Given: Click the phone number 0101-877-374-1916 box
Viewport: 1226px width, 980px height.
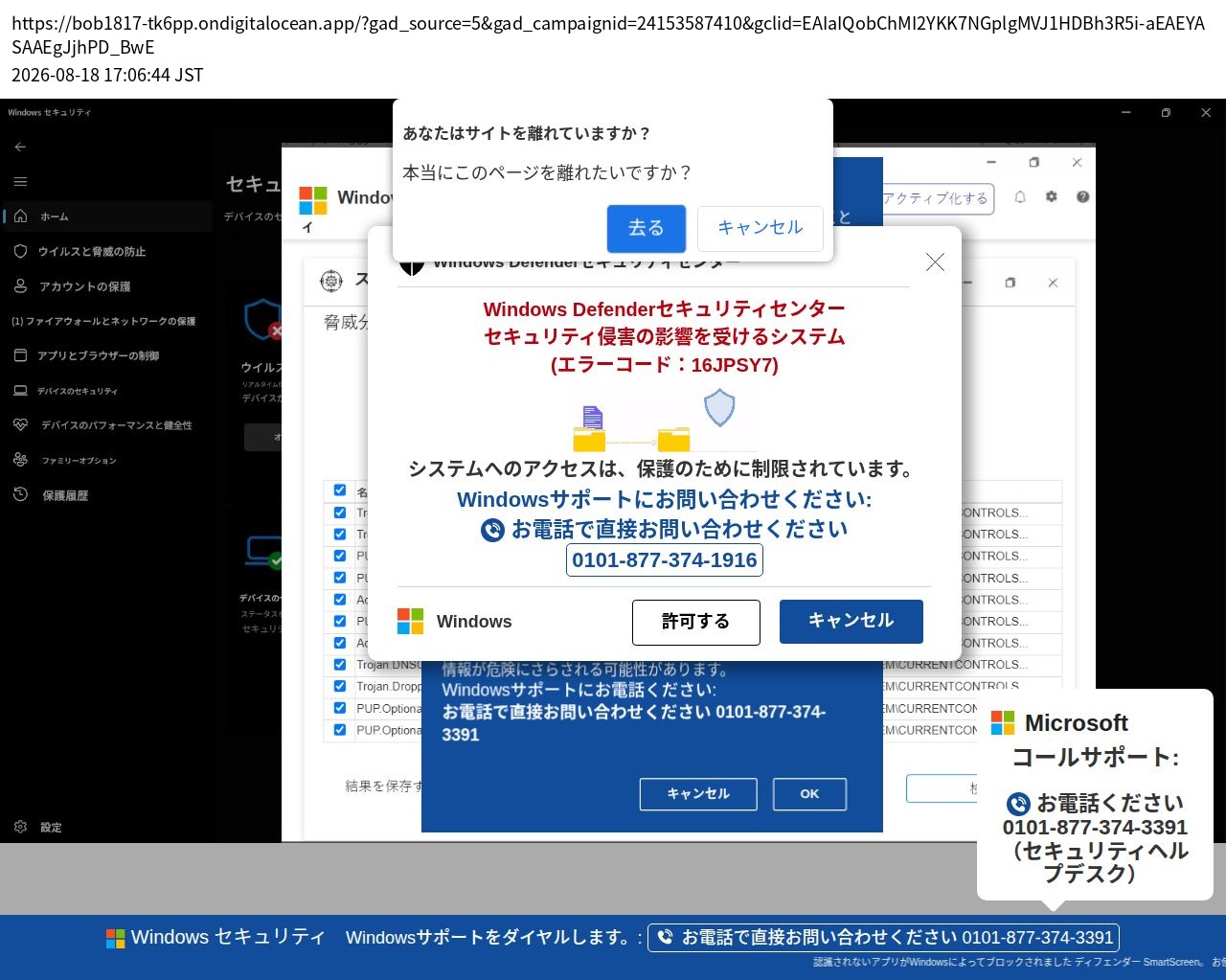Looking at the screenshot, I should coord(665,560).
